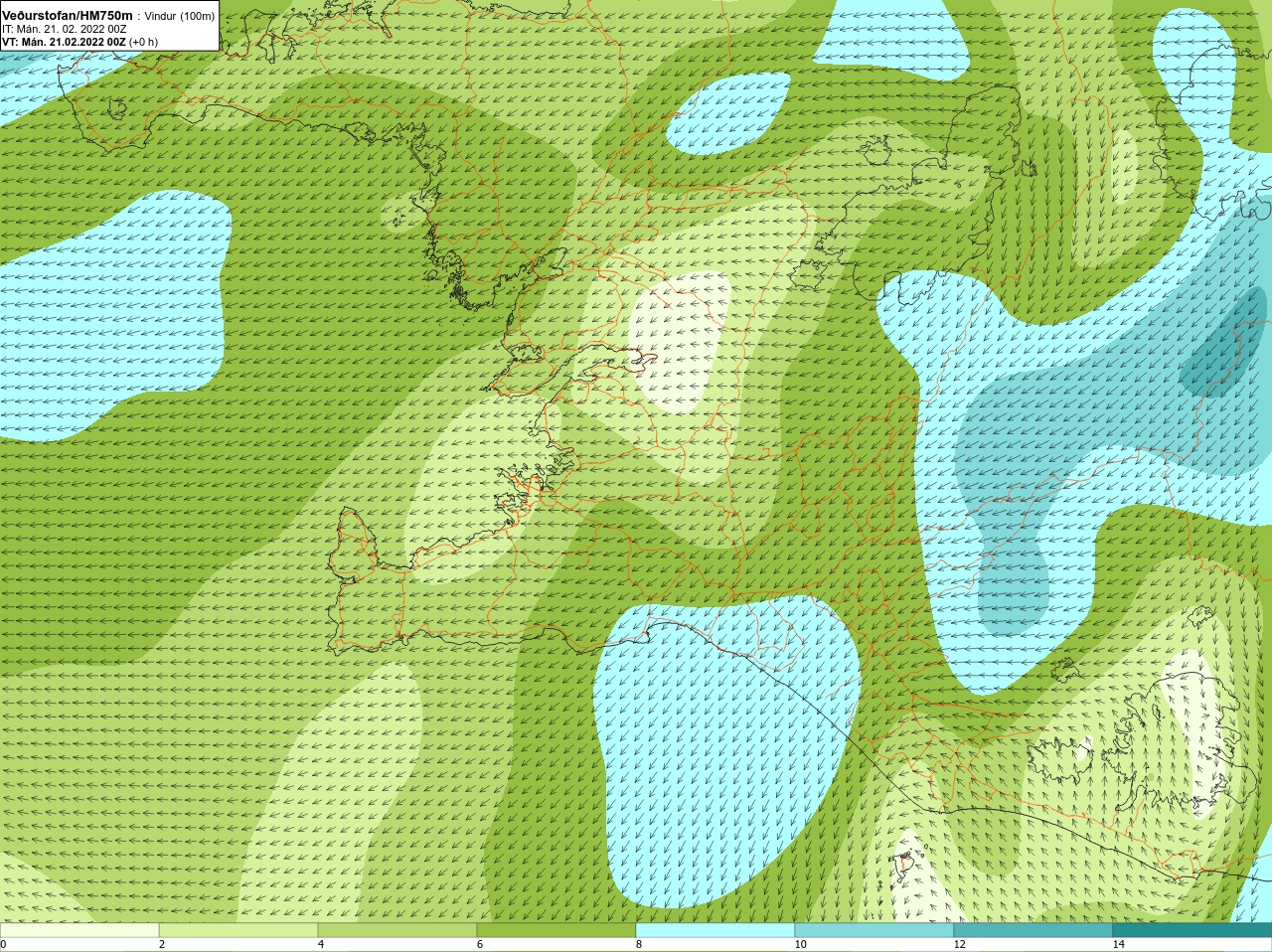
Task: Click the light green 2–4 legend swatch
Action: pyautogui.click(x=238, y=930)
